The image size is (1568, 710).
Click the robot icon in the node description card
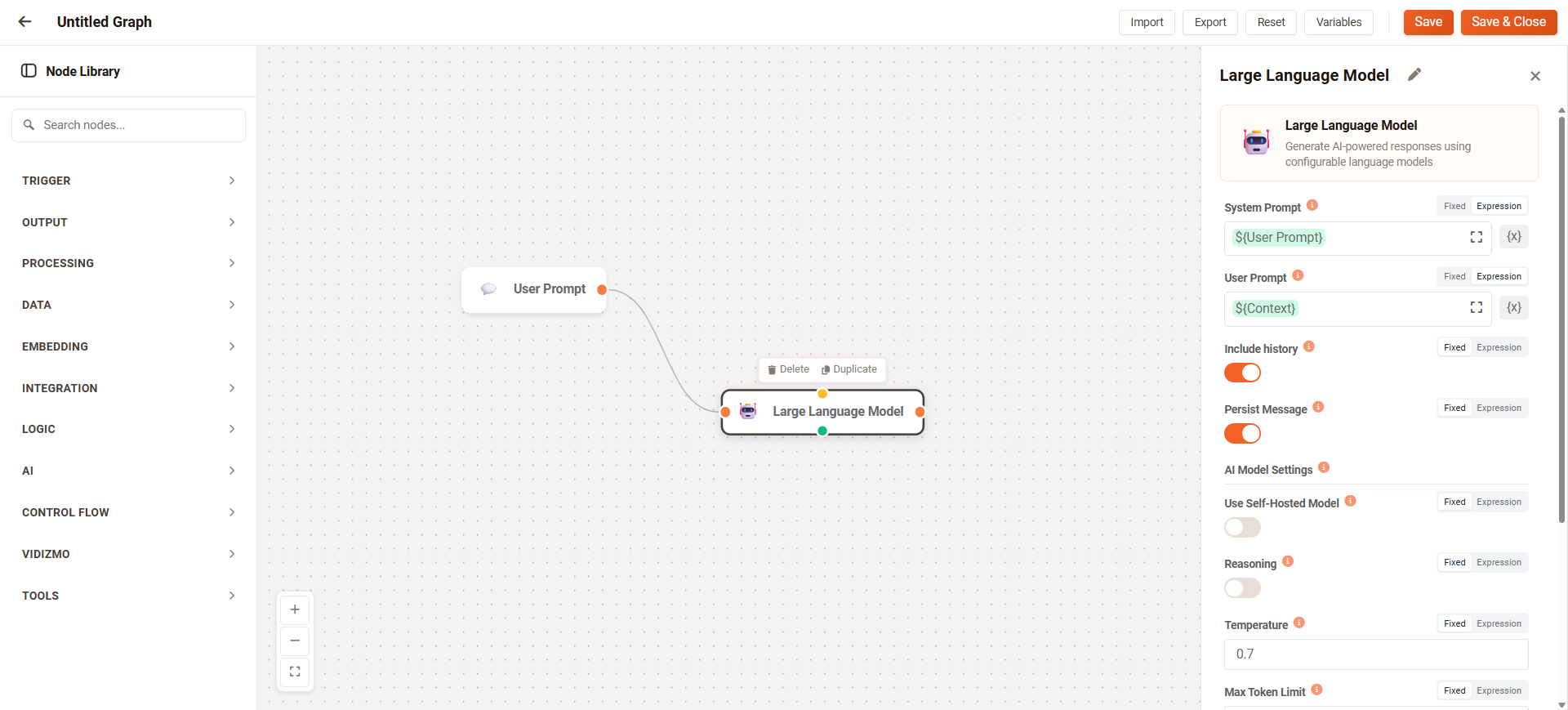point(1256,142)
